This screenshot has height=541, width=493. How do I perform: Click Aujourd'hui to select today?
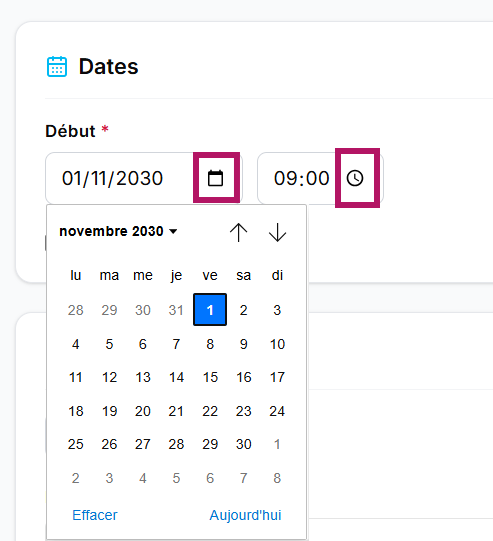tap(245, 515)
